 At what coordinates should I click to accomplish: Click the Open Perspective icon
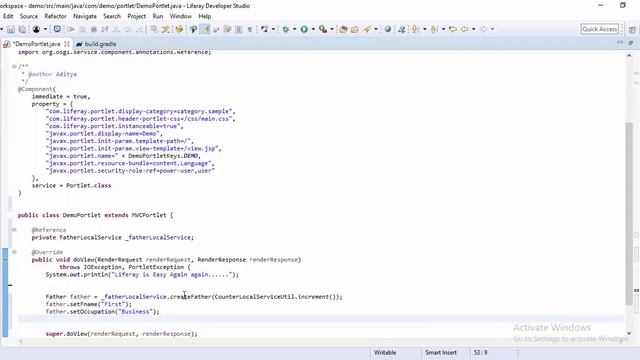632,29
